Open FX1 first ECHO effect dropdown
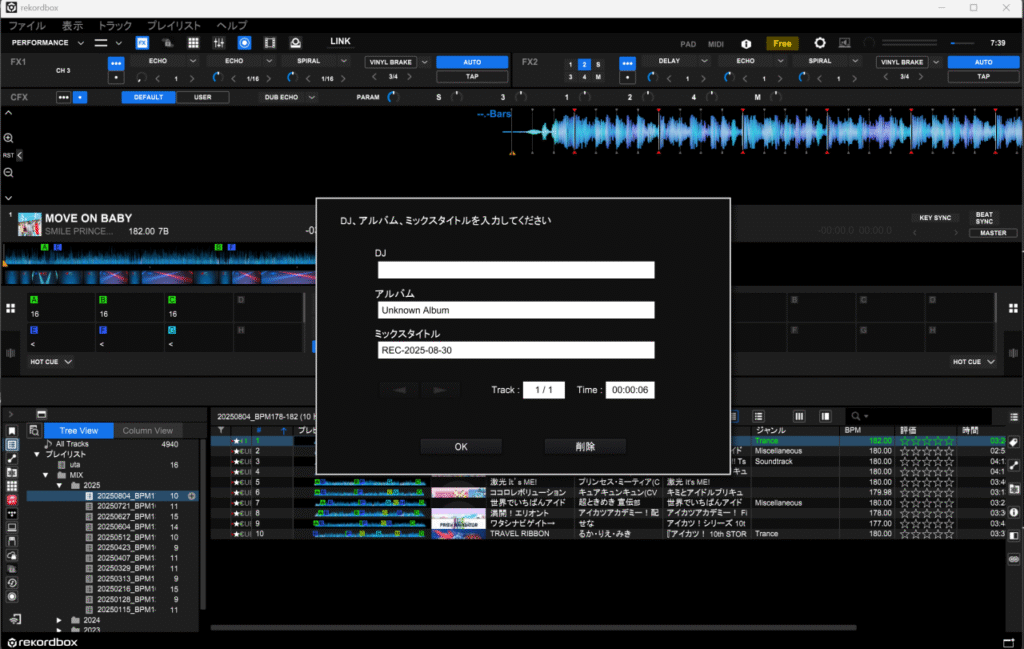The height and width of the screenshot is (649, 1024). click(x=193, y=61)
